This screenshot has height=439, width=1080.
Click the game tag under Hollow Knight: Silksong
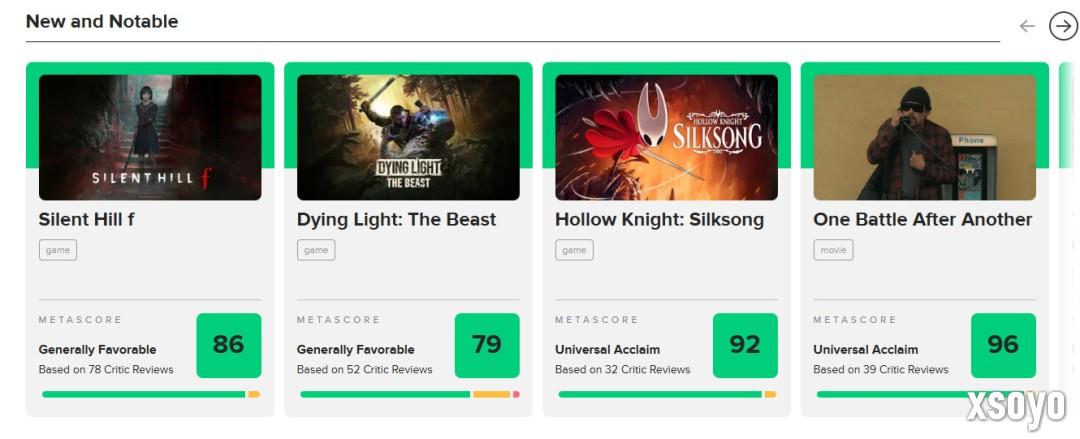pos(574,250)
